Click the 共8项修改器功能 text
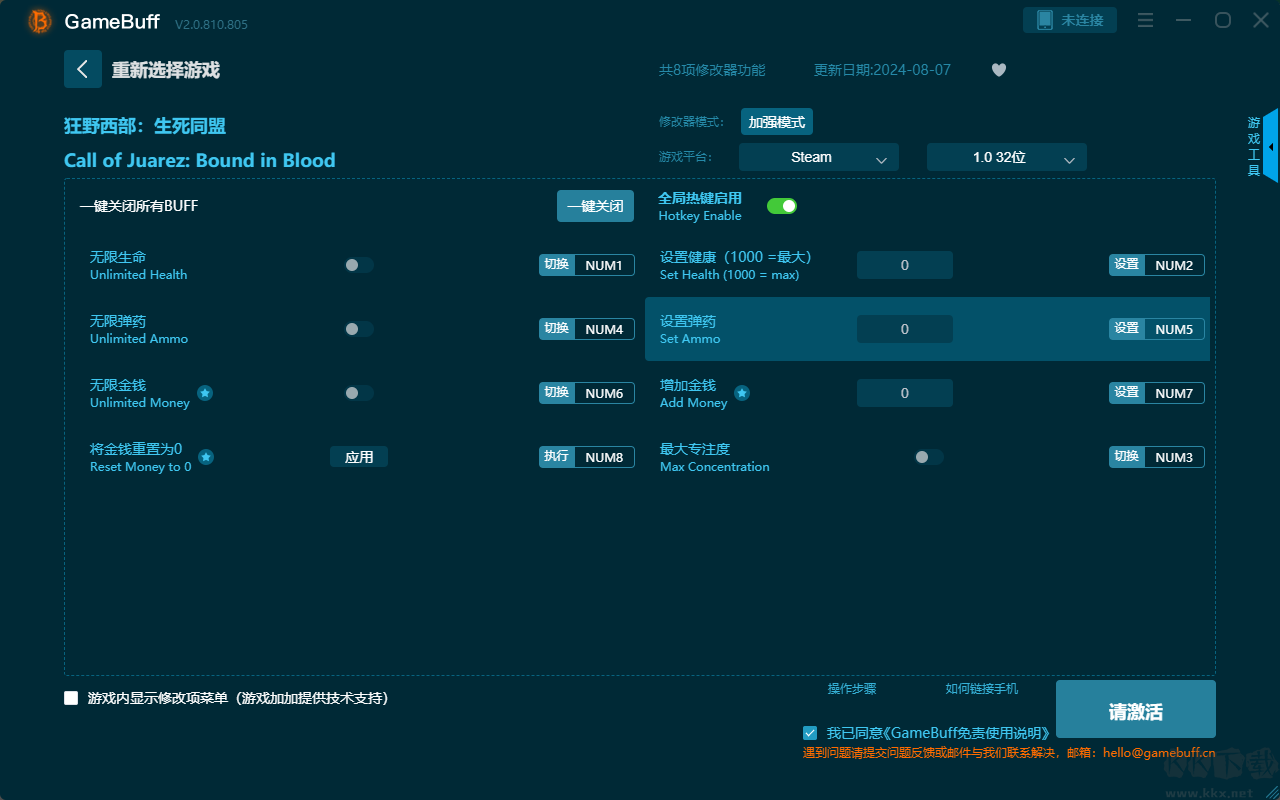1280x800 pixels. tap(712, 70)
